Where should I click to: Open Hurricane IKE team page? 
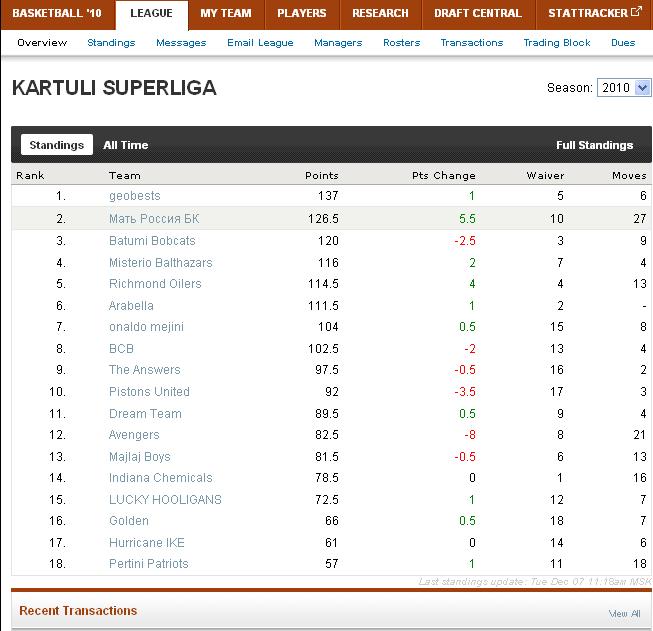tap(147, 543)
